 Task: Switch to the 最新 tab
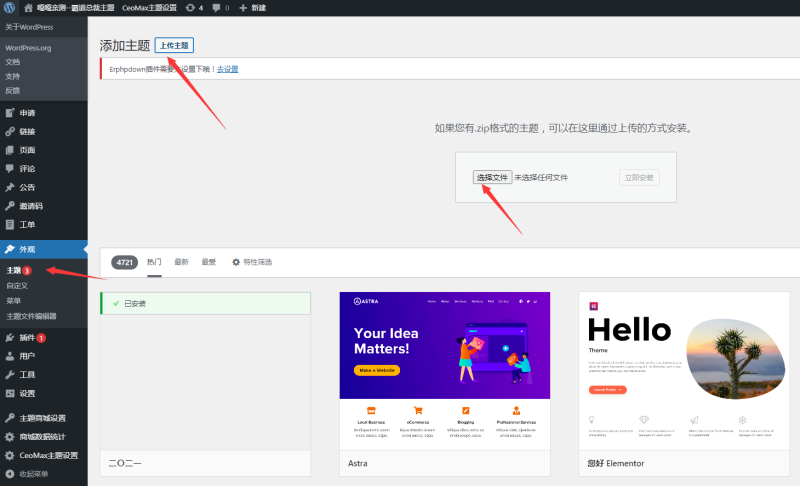click(x=181, y=262)
